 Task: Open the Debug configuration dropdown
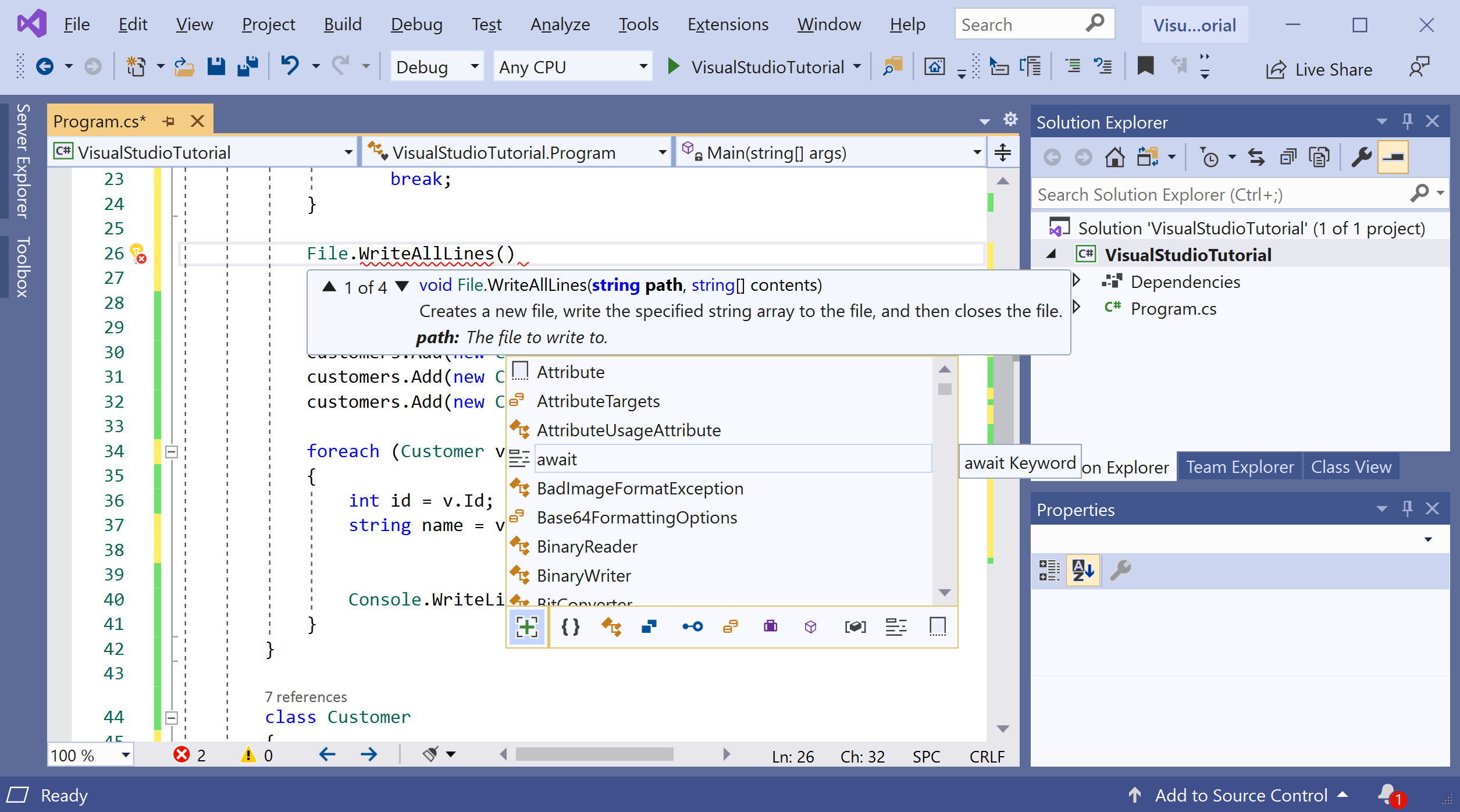(437, 67)
